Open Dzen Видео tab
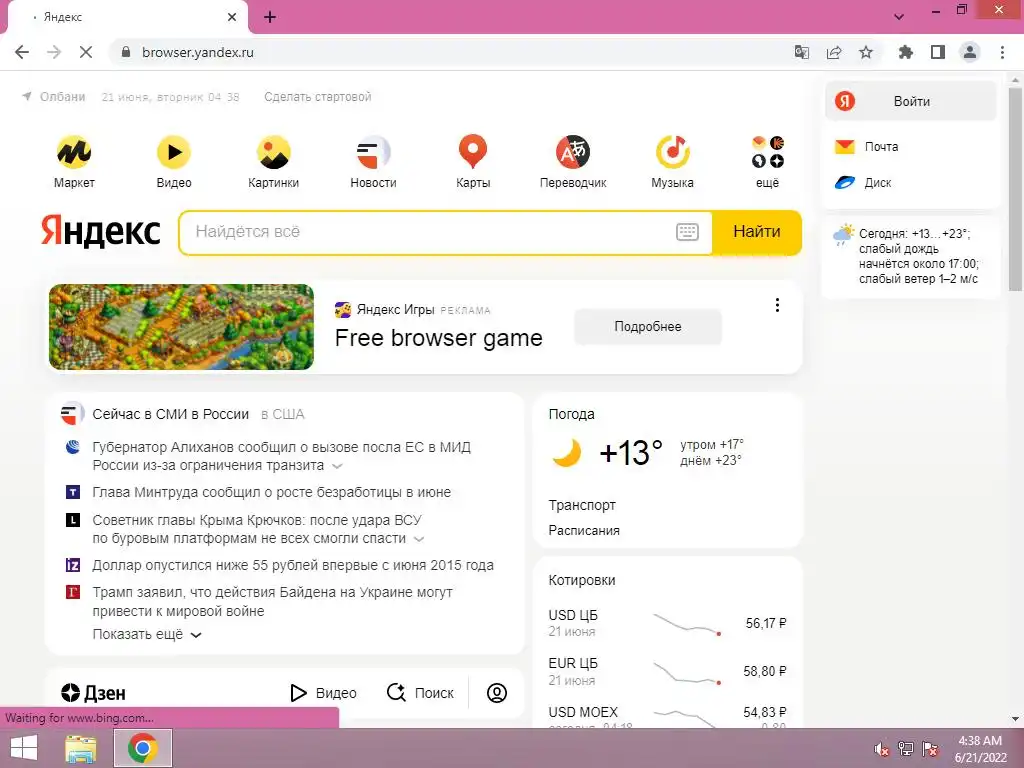1024x768 pixels. [x=323, y=693]
